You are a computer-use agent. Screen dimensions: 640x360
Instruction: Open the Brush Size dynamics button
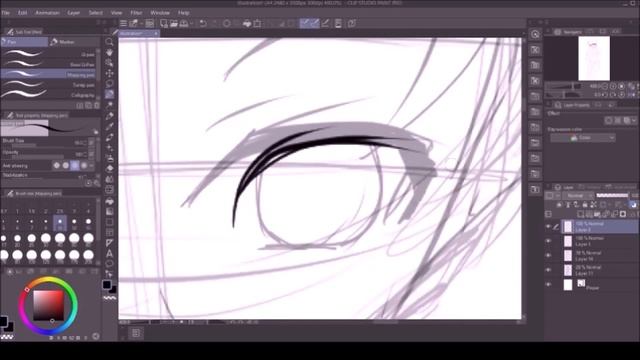point(91,142)
